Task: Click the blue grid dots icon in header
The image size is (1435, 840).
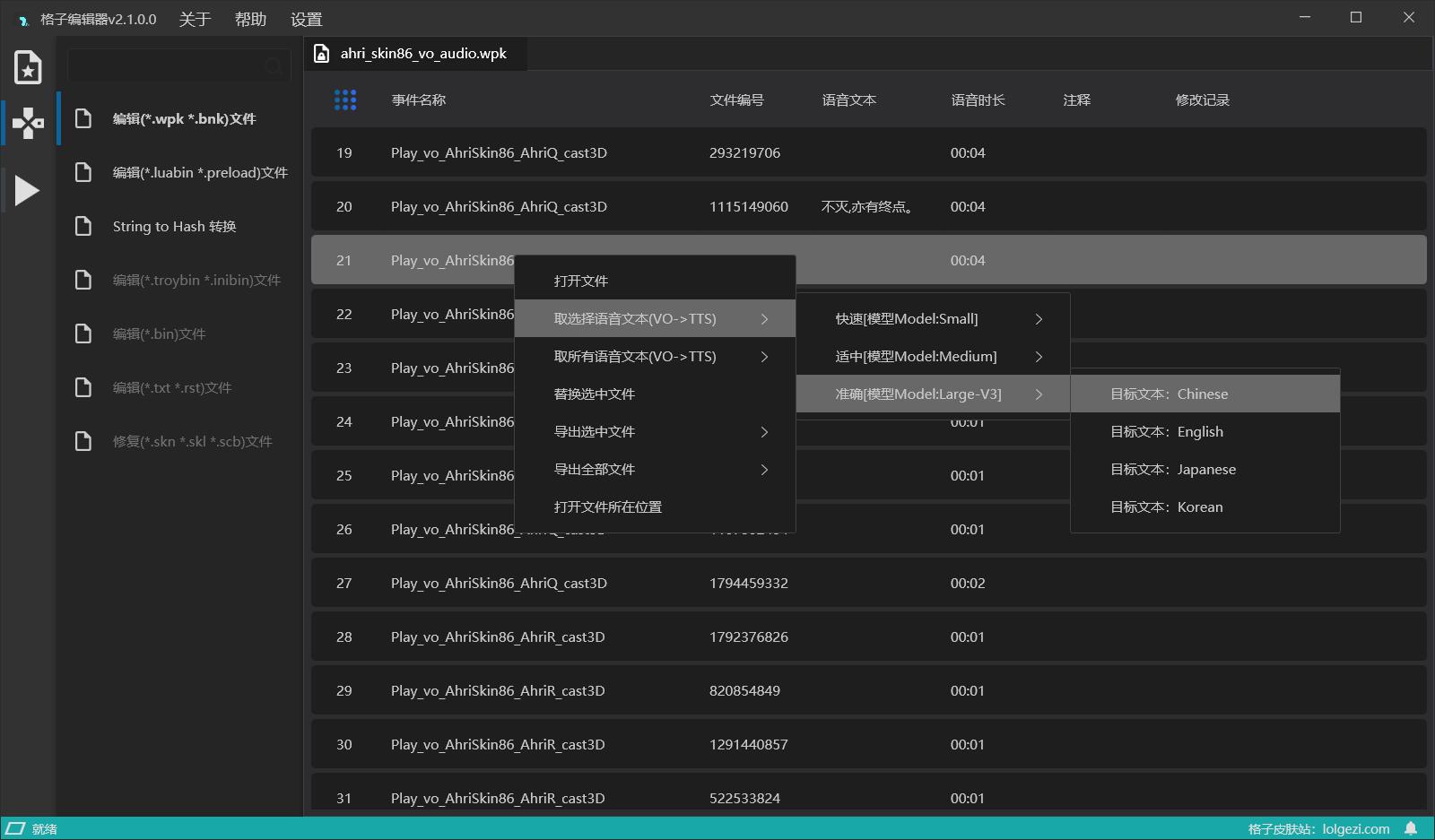Action: coord(345,100)
